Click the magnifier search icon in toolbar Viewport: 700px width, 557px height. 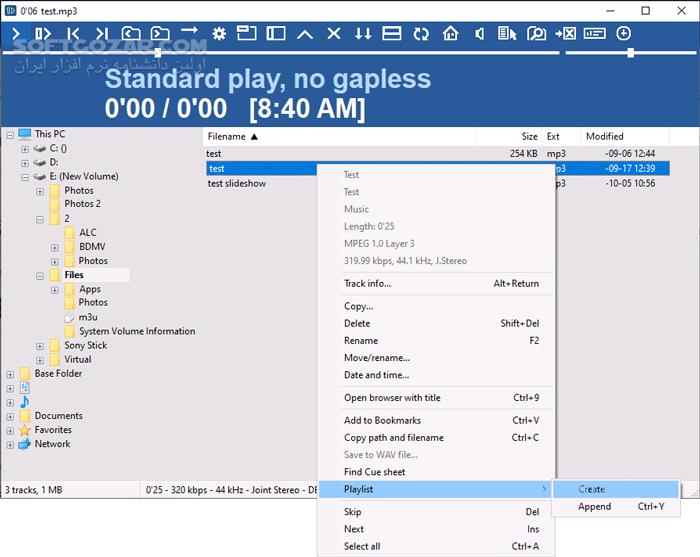[x=537, y=34]
